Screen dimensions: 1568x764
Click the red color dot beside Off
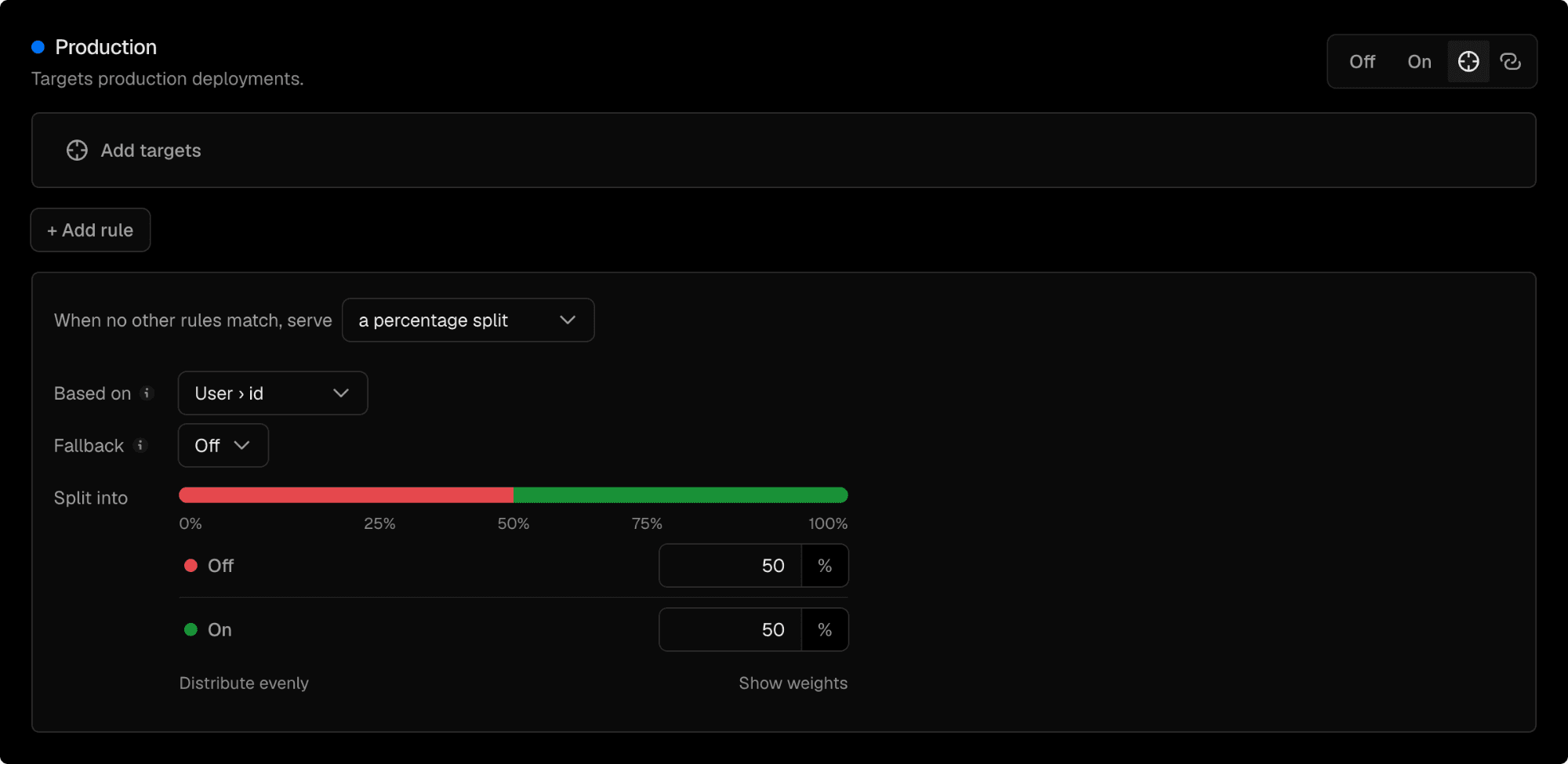[x=191, y=566]
